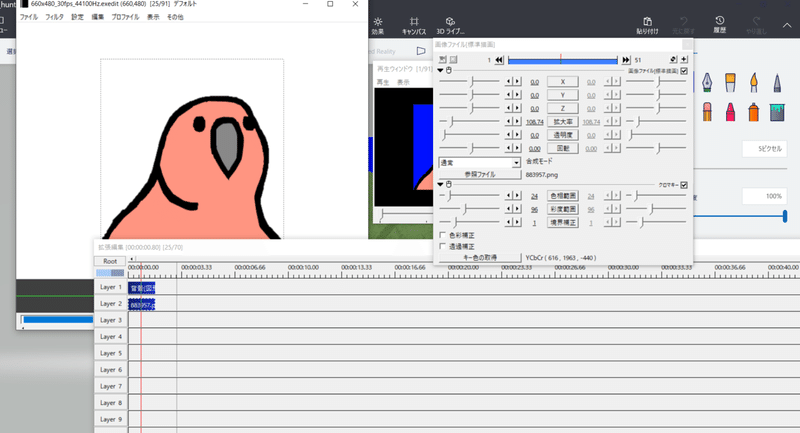Select the fill bucket in Paint 3D

[x=777, y=112]
